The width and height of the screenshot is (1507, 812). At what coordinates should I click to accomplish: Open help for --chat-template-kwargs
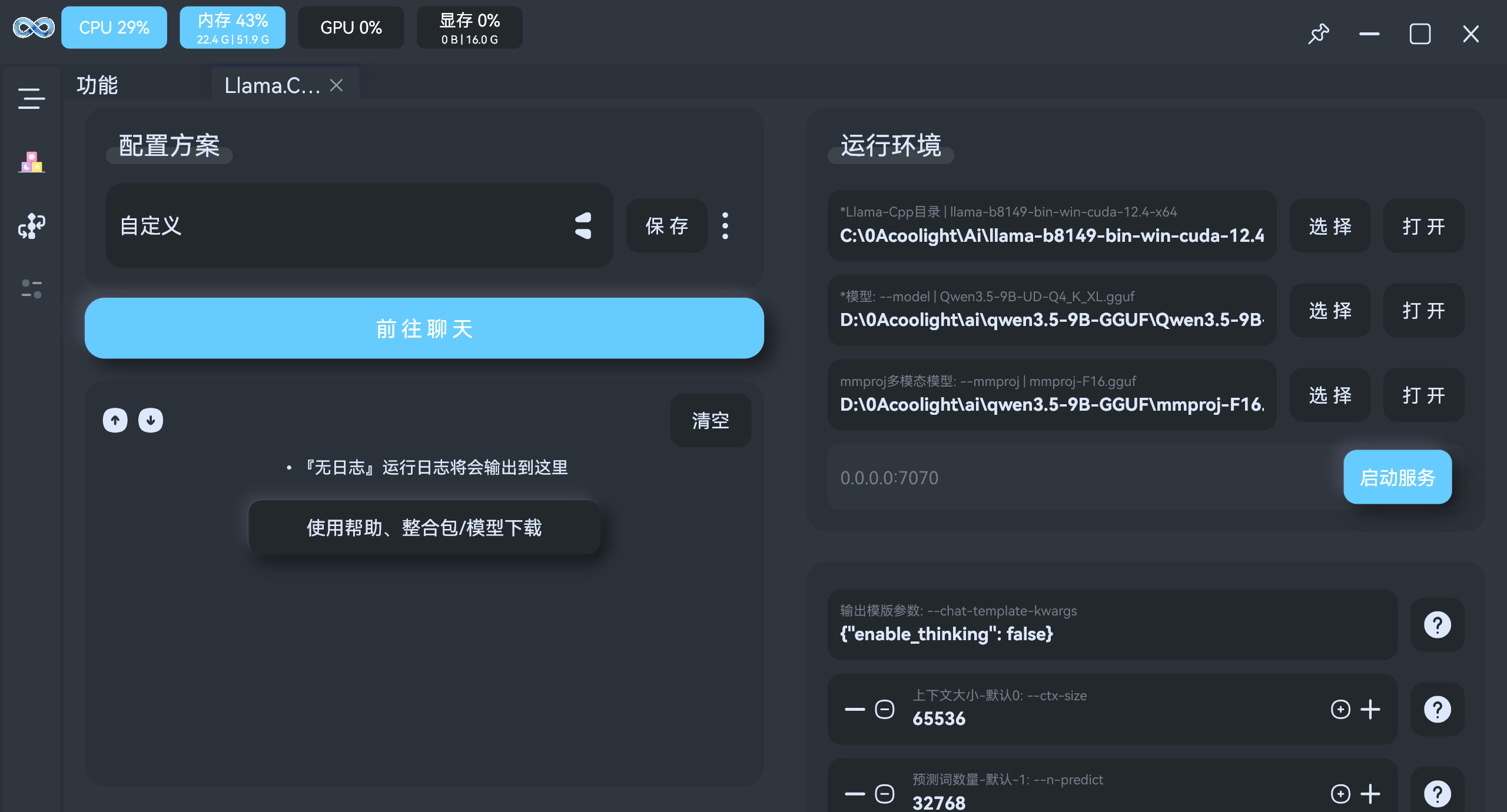coord(1437,625)
